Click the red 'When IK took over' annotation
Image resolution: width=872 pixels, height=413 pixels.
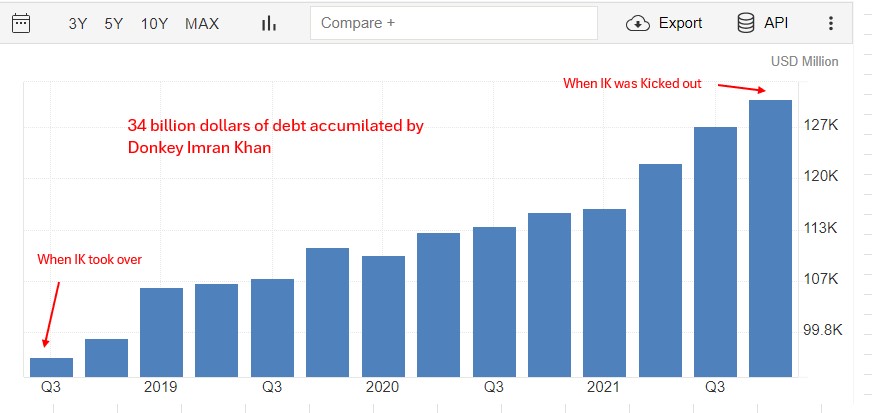coord(90,259)
